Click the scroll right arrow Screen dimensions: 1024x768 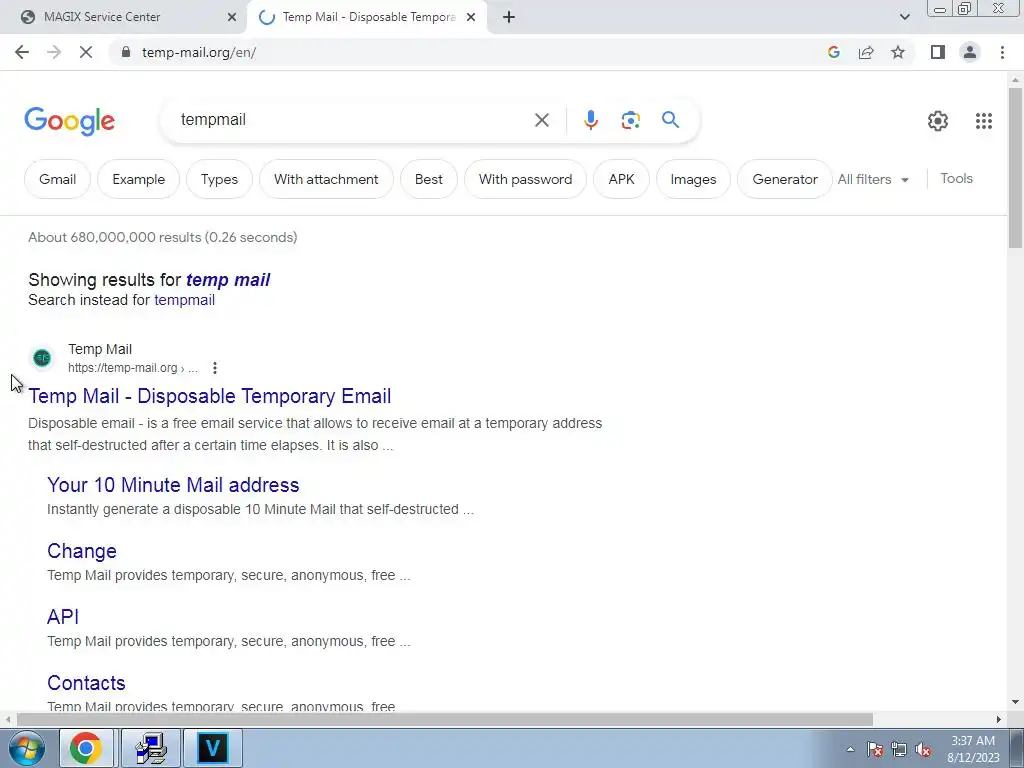(x=999, y=719)
